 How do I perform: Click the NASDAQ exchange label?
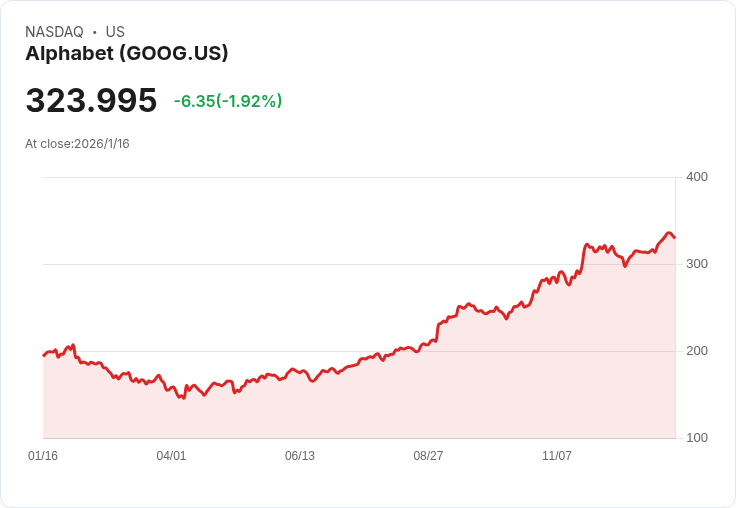pyautogui.click(x=54, y=32)
